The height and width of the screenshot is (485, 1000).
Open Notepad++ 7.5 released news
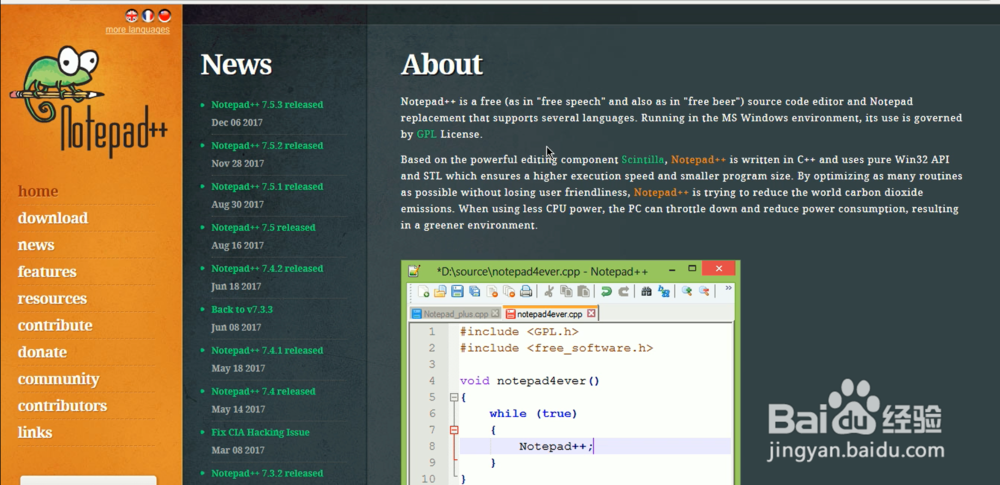(x=263, y=227)
